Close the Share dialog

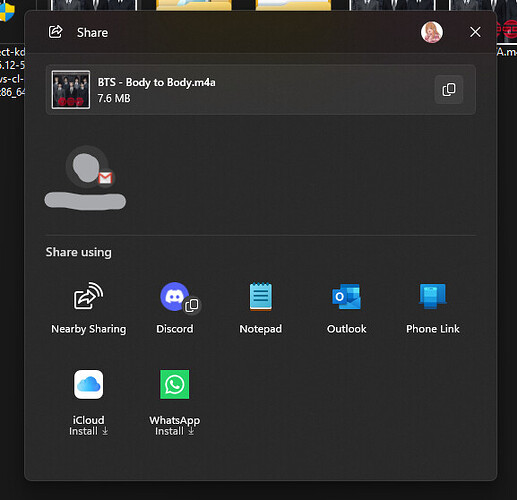click(x=475, y=32)
